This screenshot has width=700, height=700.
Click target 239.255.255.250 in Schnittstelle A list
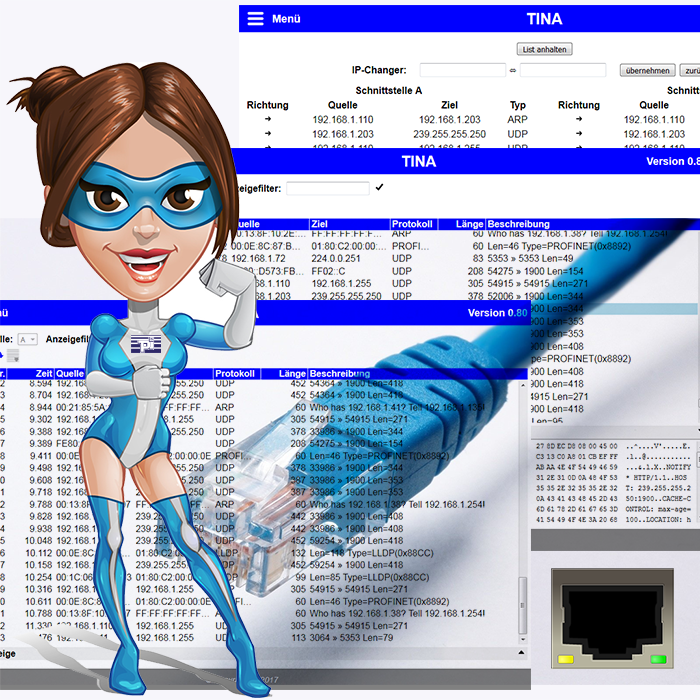click(x=449, y=134)
